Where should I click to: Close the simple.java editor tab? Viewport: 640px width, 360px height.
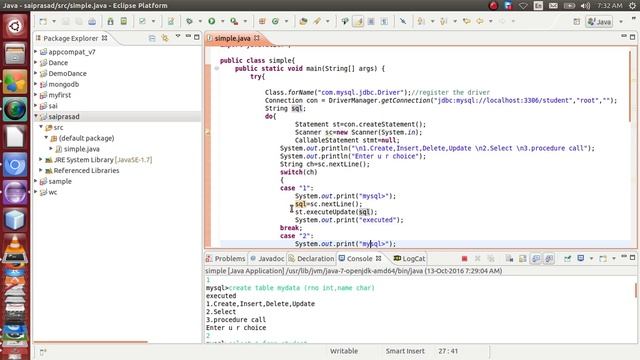(x=257, y=38)
